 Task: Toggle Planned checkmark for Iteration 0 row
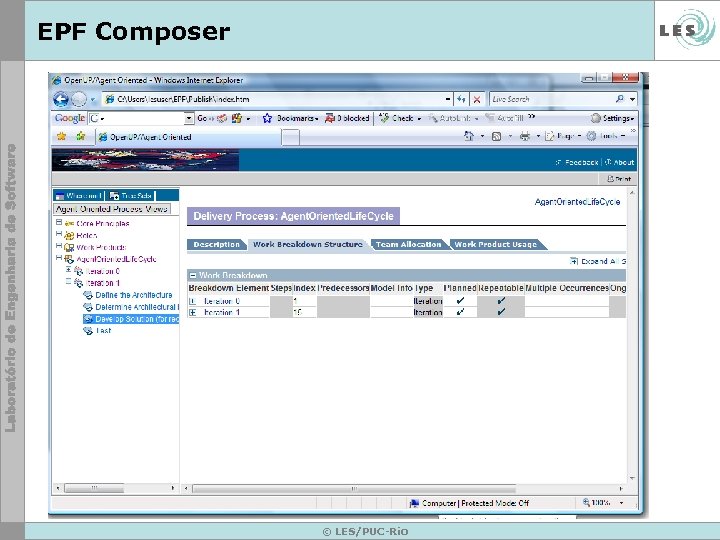click(460, 301)
